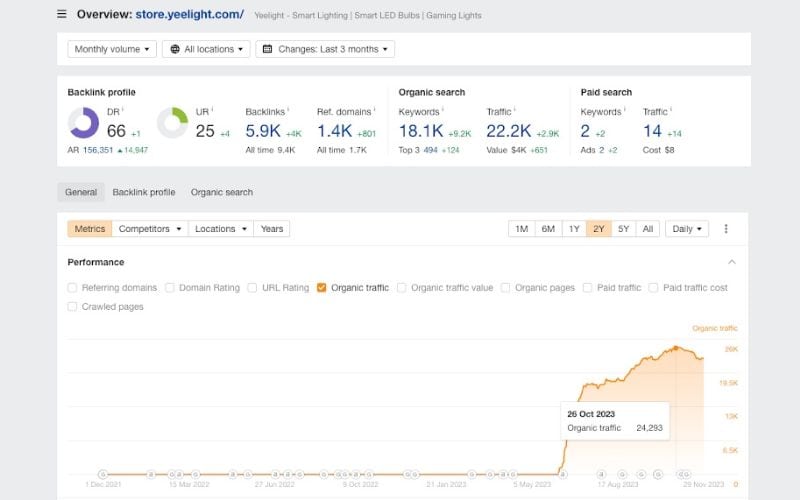Click the 18.1K organic Keywords value
Image resolution: width=800 pixels, height=500 pixels.
pos(420,131)
